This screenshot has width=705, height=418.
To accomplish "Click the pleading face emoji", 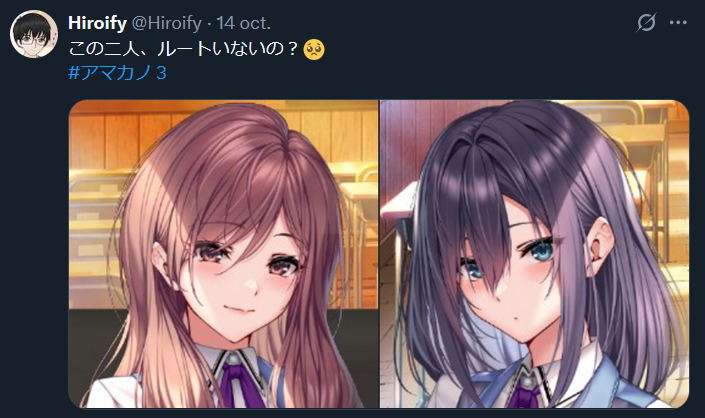I will pyautogui.click(x=314, y=49).
